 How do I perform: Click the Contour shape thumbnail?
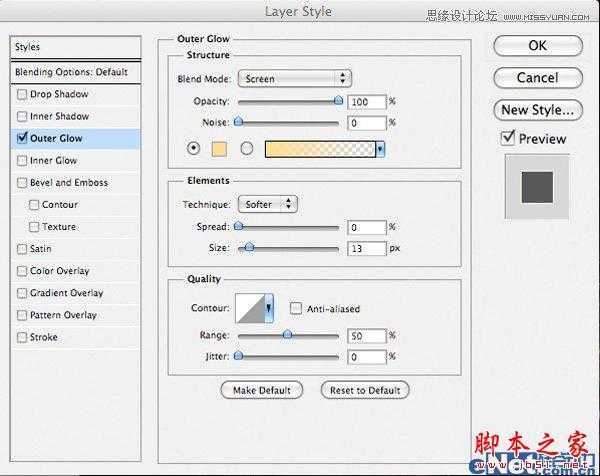click(x=250, y=308)
